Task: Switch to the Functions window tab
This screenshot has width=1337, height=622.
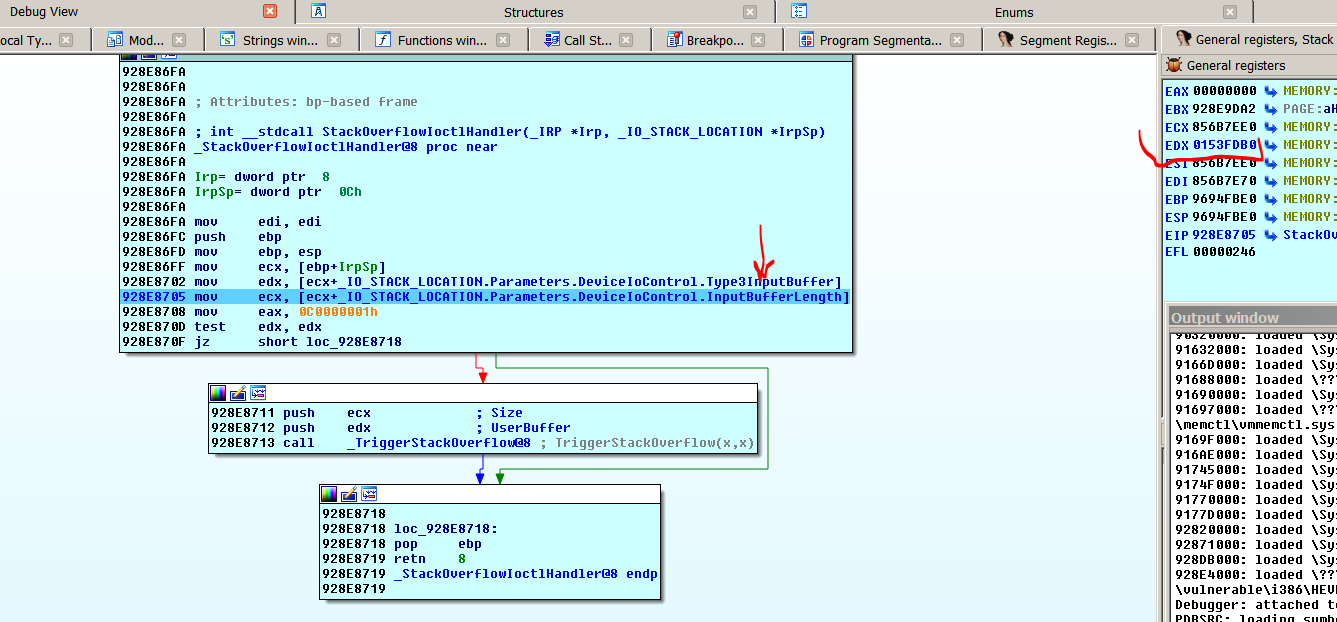Action: click(x=441, y=40)
